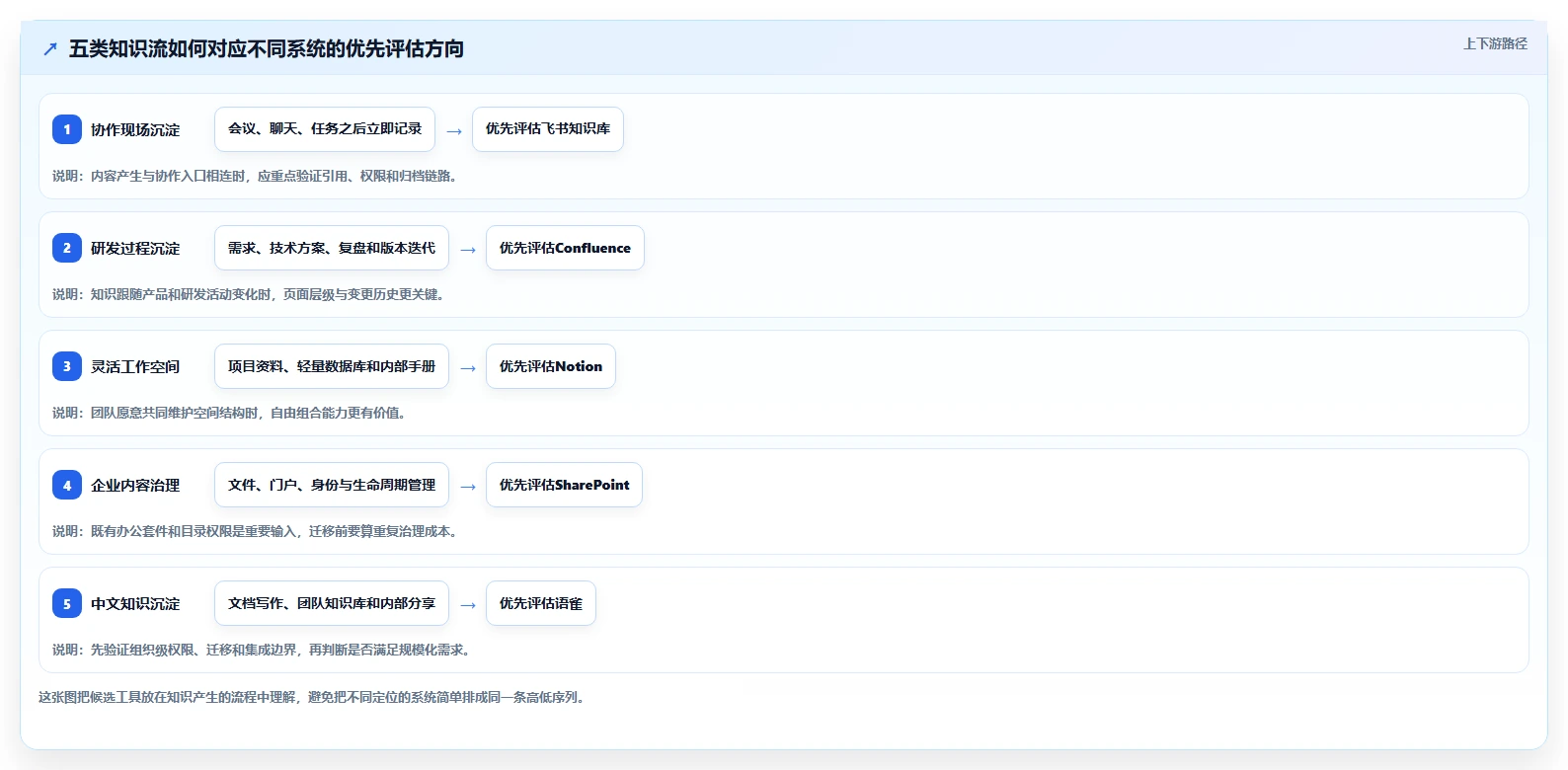Click the title 五类知识流如何对应不同系统的优先评估方向
This screenshot has width=1568, height=770.
267,49
